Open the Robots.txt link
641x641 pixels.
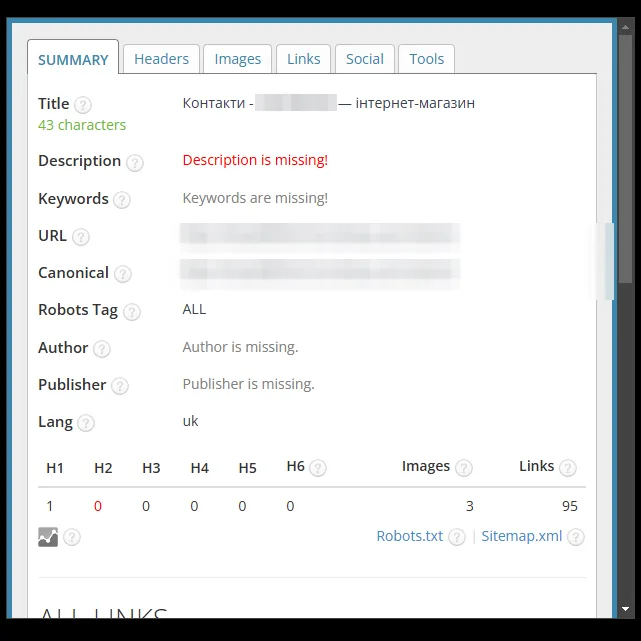[x=410, y=536]
